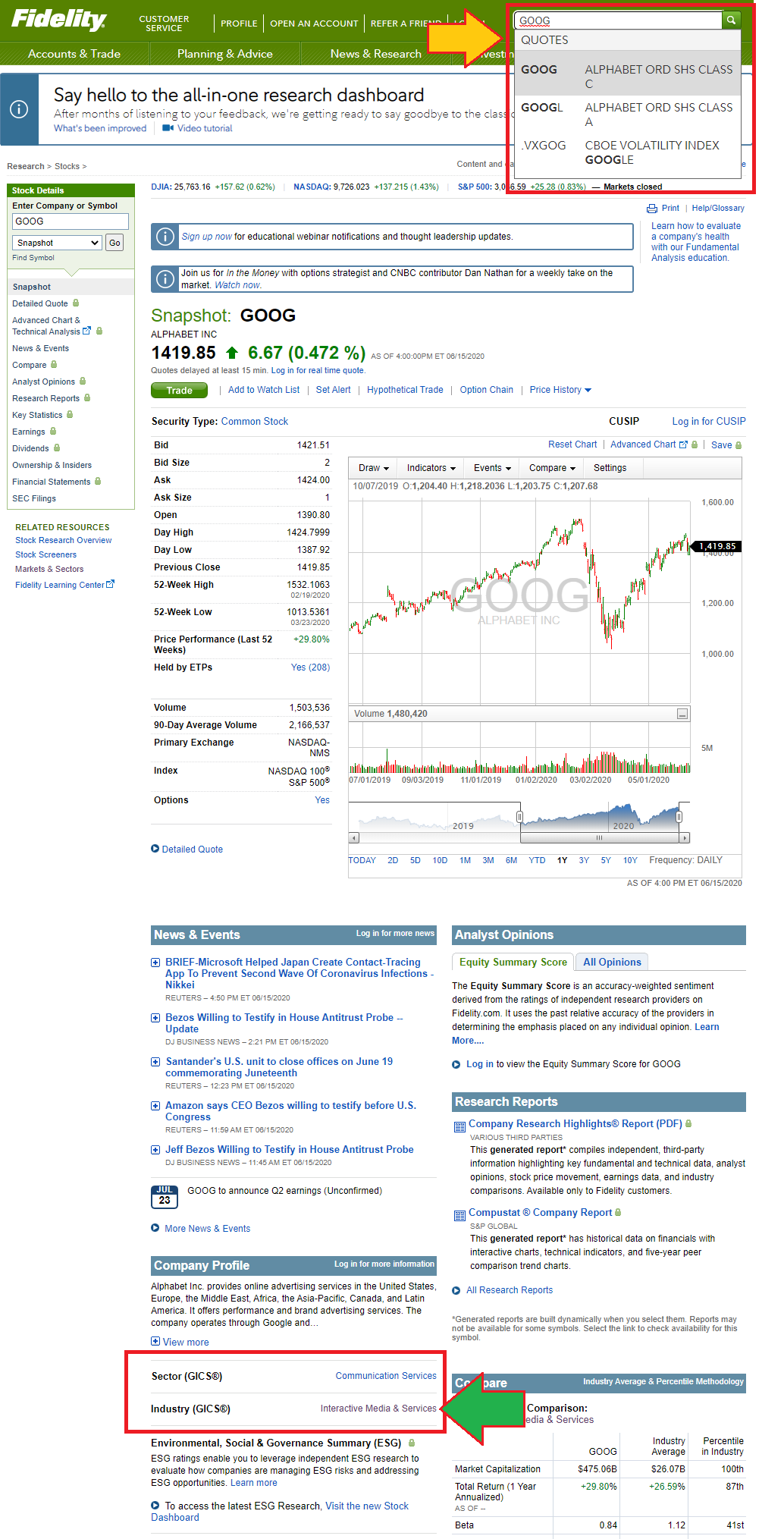Click the Go button
The height and width of the screenshot is (1539, 784).
click(x=114, y=243)
